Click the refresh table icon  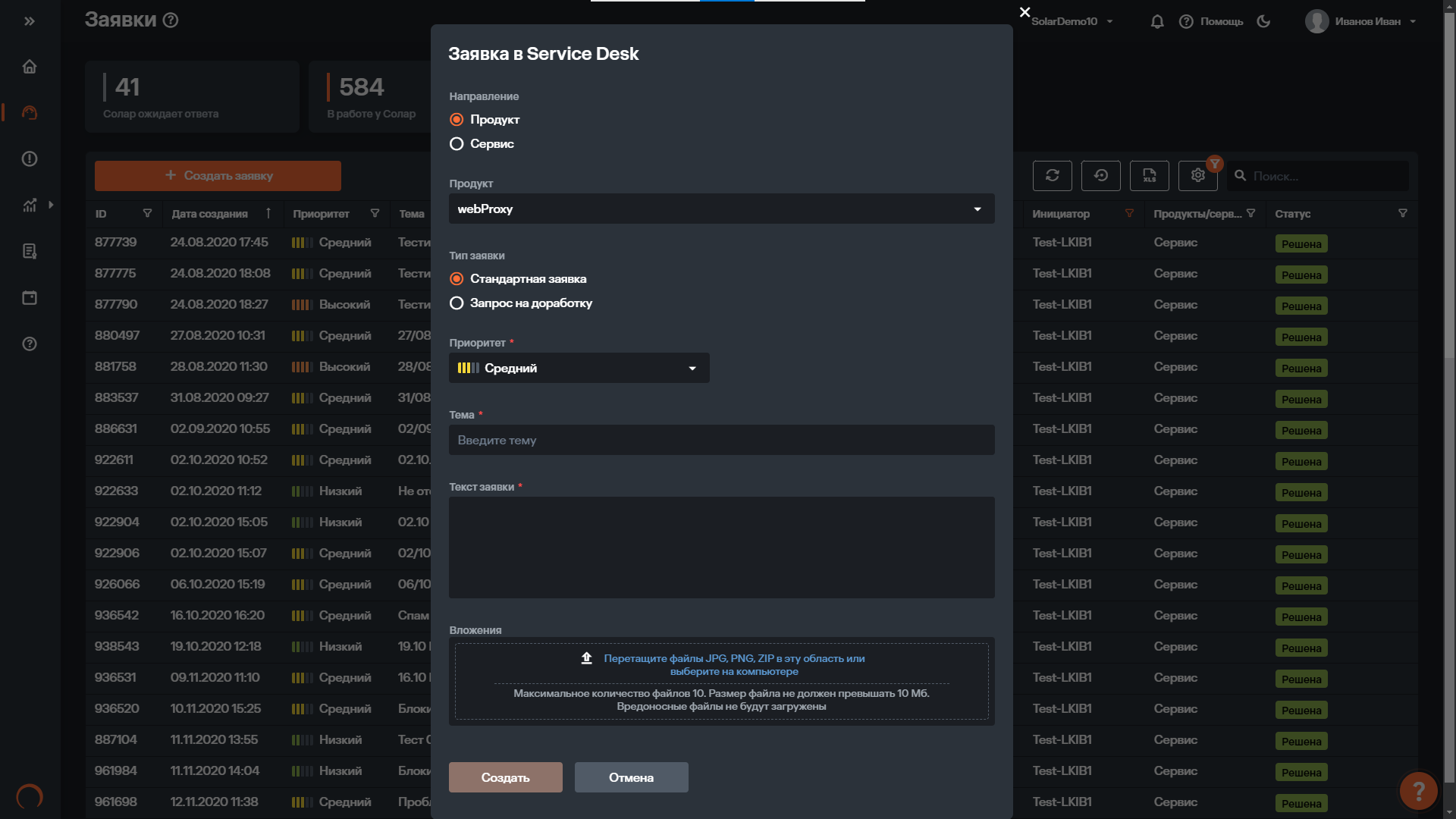[1052, 175]
